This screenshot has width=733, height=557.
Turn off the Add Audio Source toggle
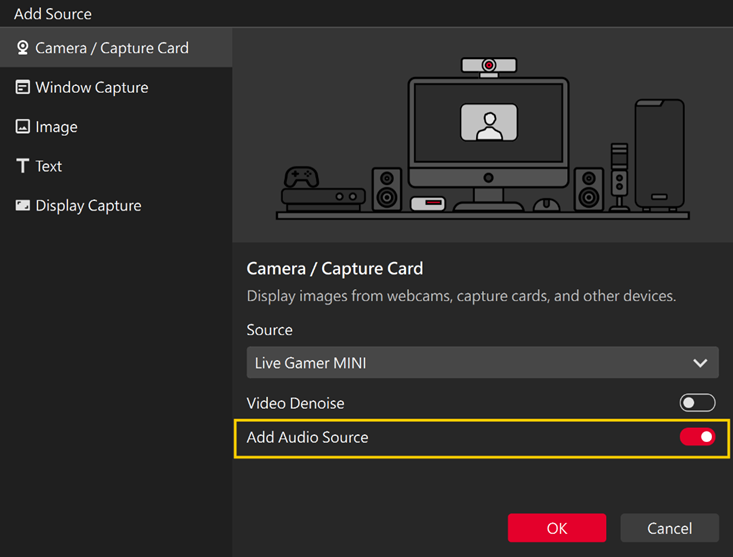coord(697,437)
